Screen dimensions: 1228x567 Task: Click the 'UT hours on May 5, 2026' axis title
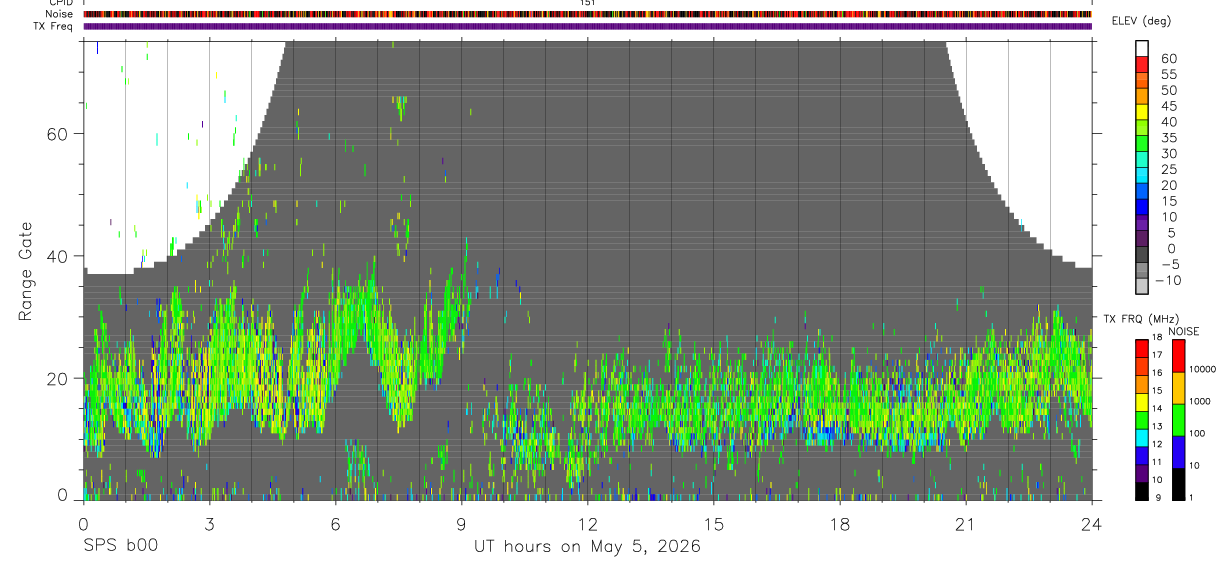point(587,547)
